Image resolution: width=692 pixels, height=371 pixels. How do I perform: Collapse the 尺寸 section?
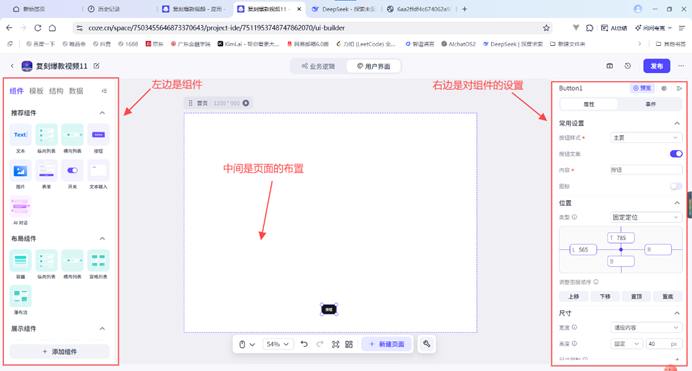(677, 313)
